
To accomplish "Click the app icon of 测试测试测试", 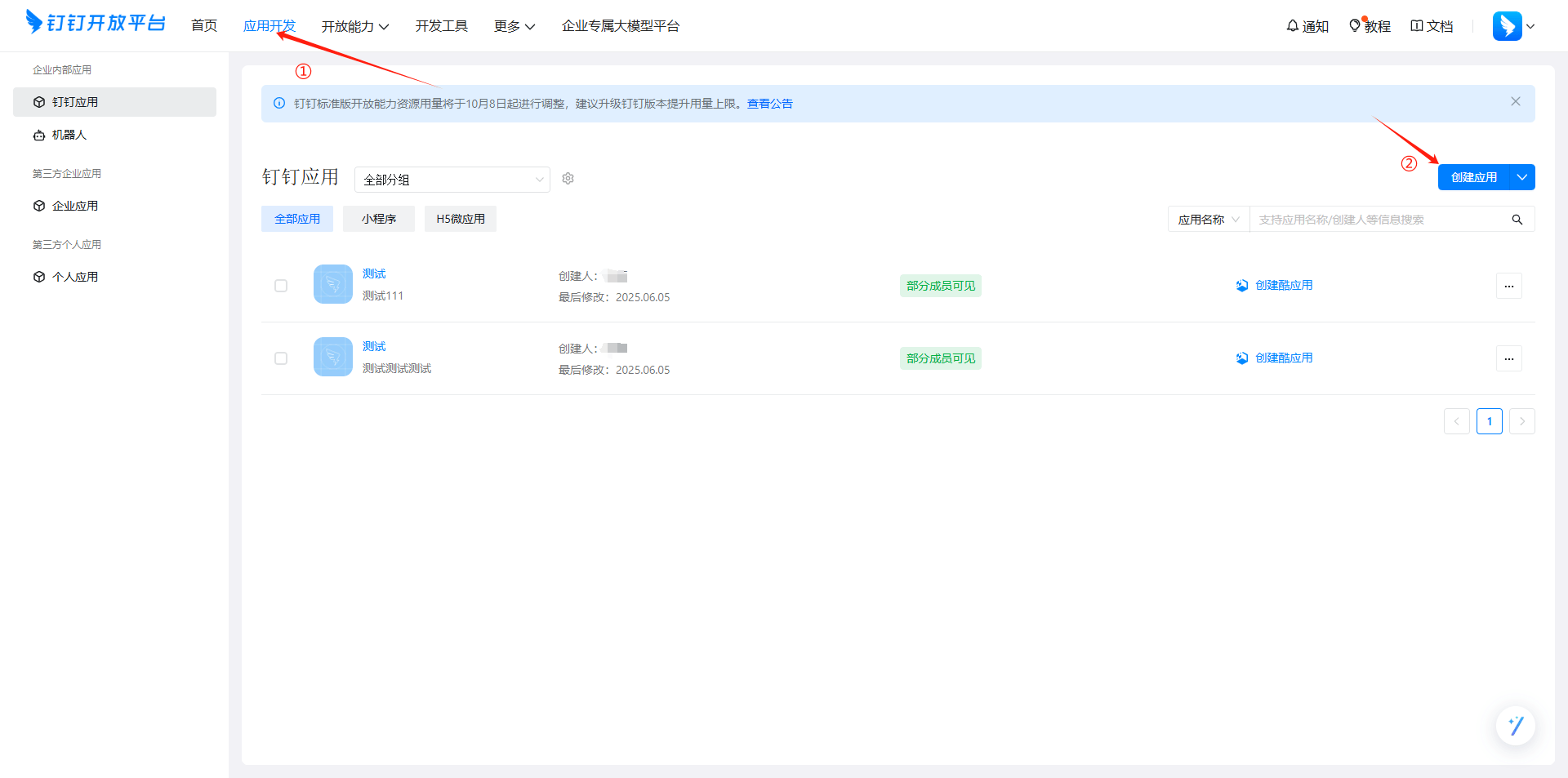I will coord(333,358).
